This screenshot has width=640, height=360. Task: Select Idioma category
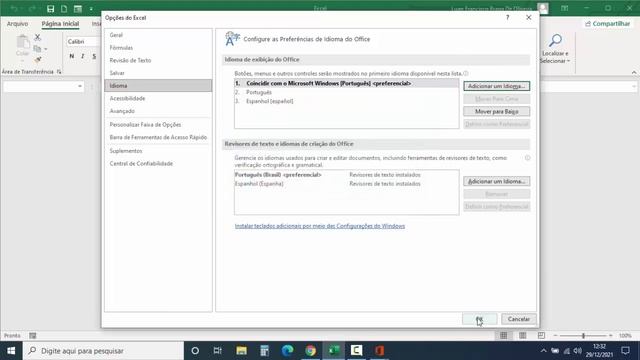click(158, 86)
